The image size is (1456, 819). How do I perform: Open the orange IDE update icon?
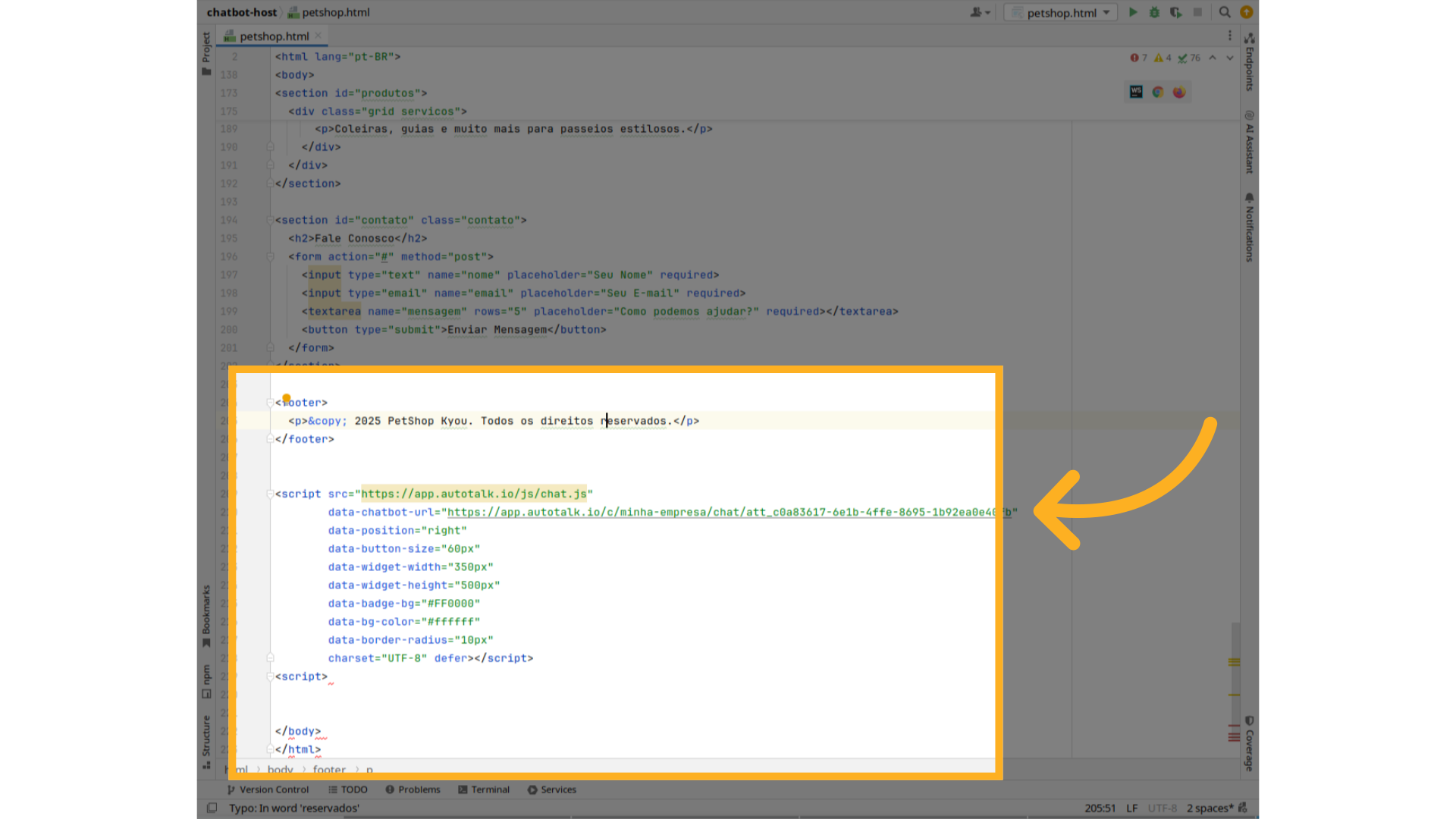[x=1246, y=12]
